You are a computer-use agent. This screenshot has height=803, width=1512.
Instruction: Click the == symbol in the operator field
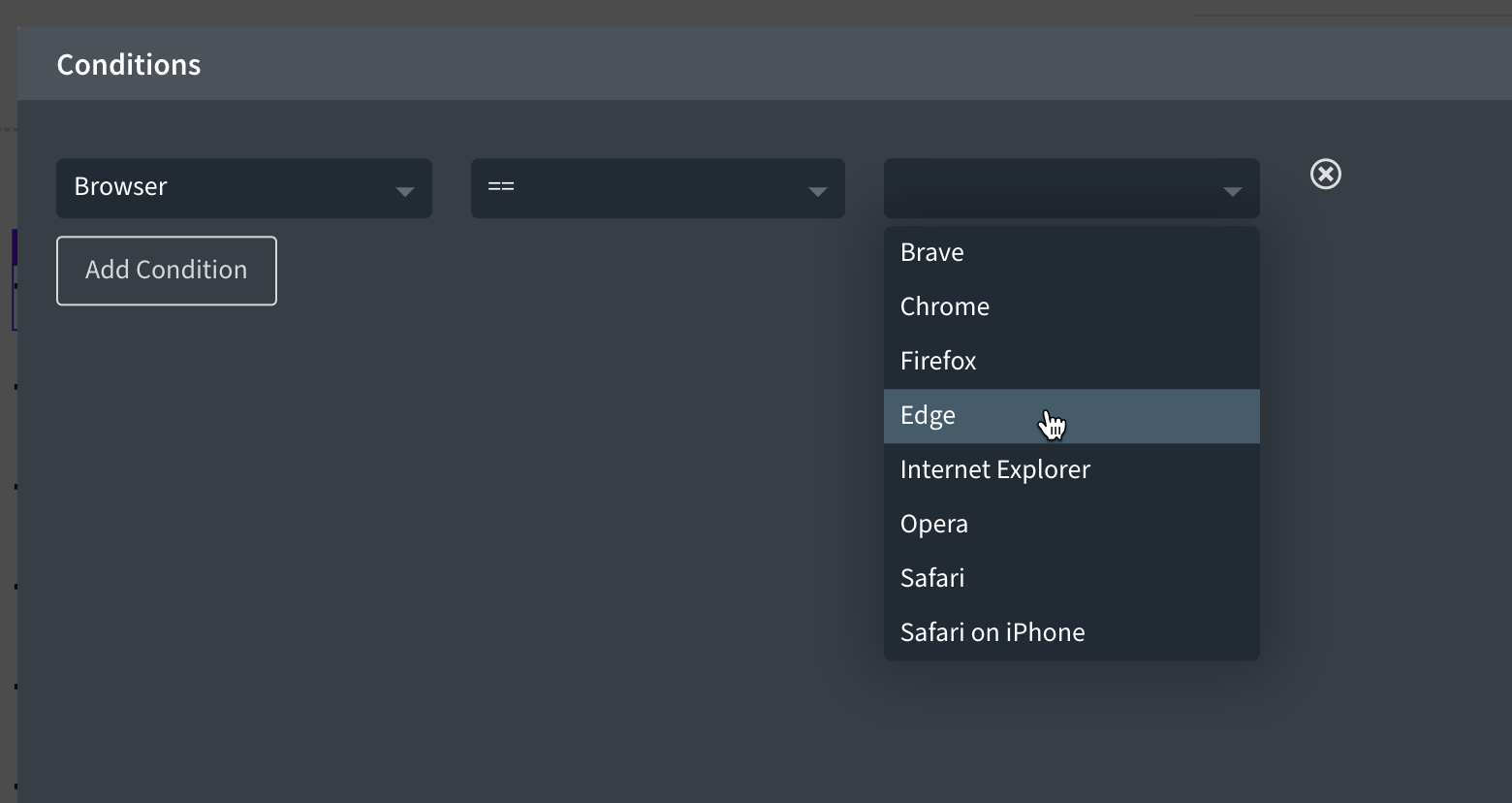point(501,186)
